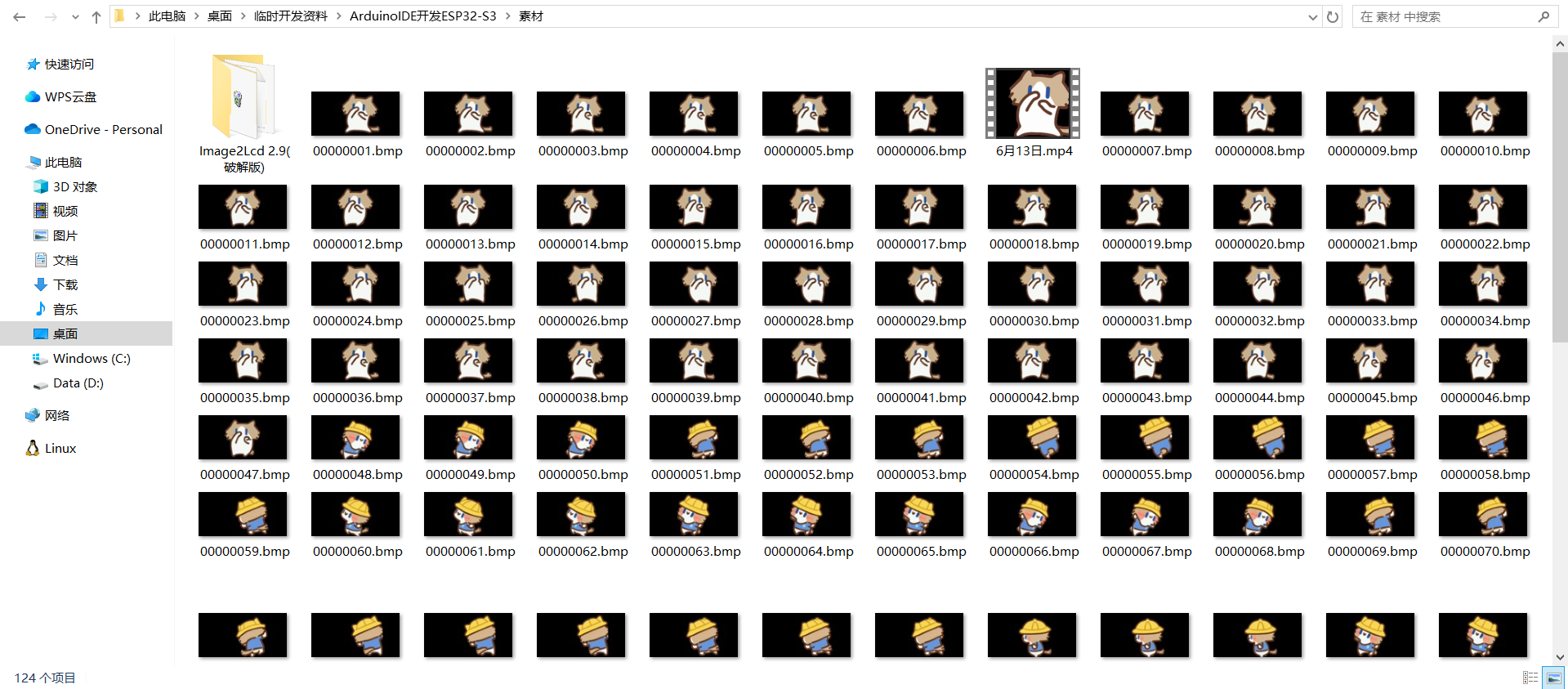Switch to large thumbnails view
Image resolution: width=1568 pixels, height=689 pixels.
1554,678
